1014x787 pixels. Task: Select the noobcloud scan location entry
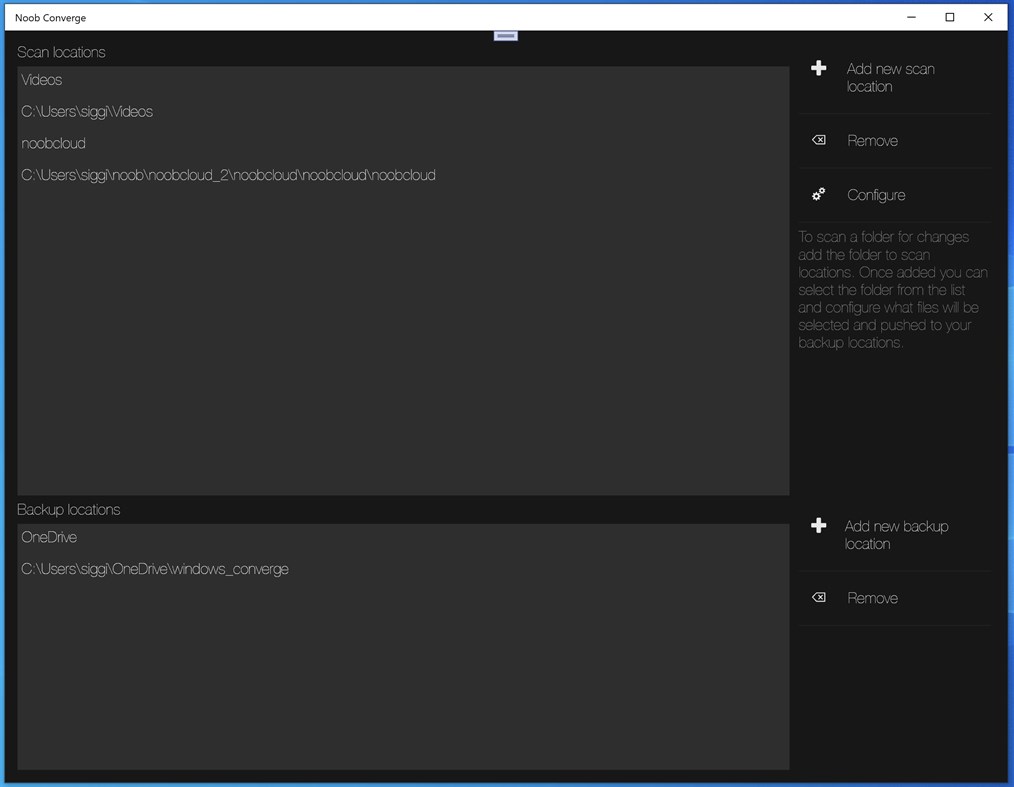tap(53, 143)
